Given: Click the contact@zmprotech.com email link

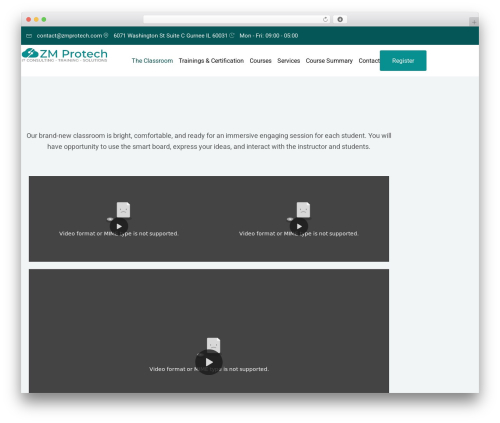Looking at the screenshot, I should 69,36.
